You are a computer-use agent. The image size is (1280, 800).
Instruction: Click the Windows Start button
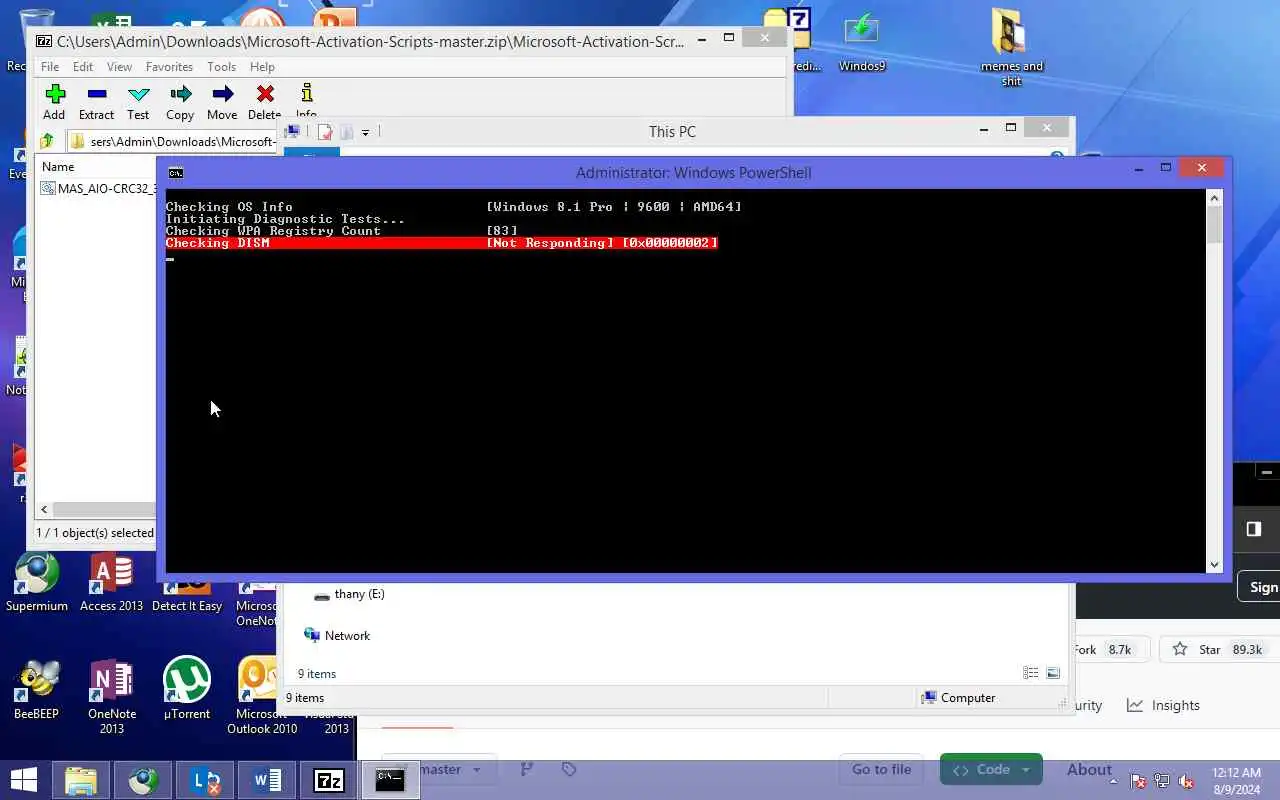24,780
